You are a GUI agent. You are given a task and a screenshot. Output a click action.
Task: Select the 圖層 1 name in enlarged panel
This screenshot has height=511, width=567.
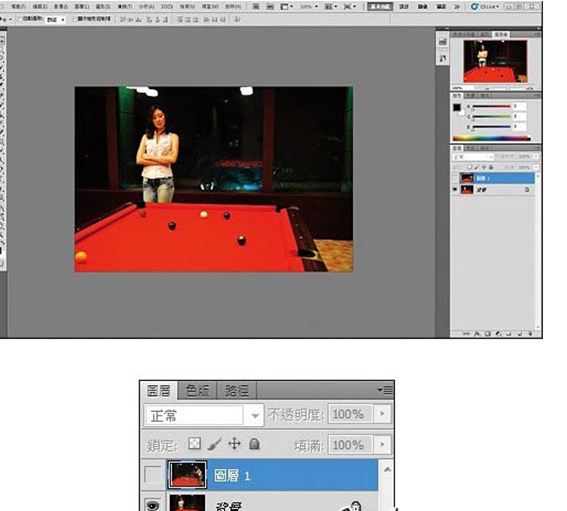pos(232,476)
